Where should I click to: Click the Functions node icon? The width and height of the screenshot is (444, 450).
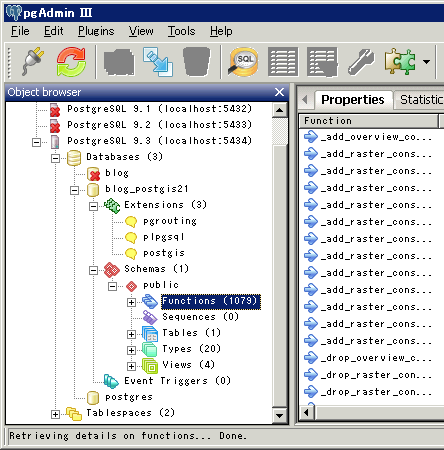pos(150,302)
